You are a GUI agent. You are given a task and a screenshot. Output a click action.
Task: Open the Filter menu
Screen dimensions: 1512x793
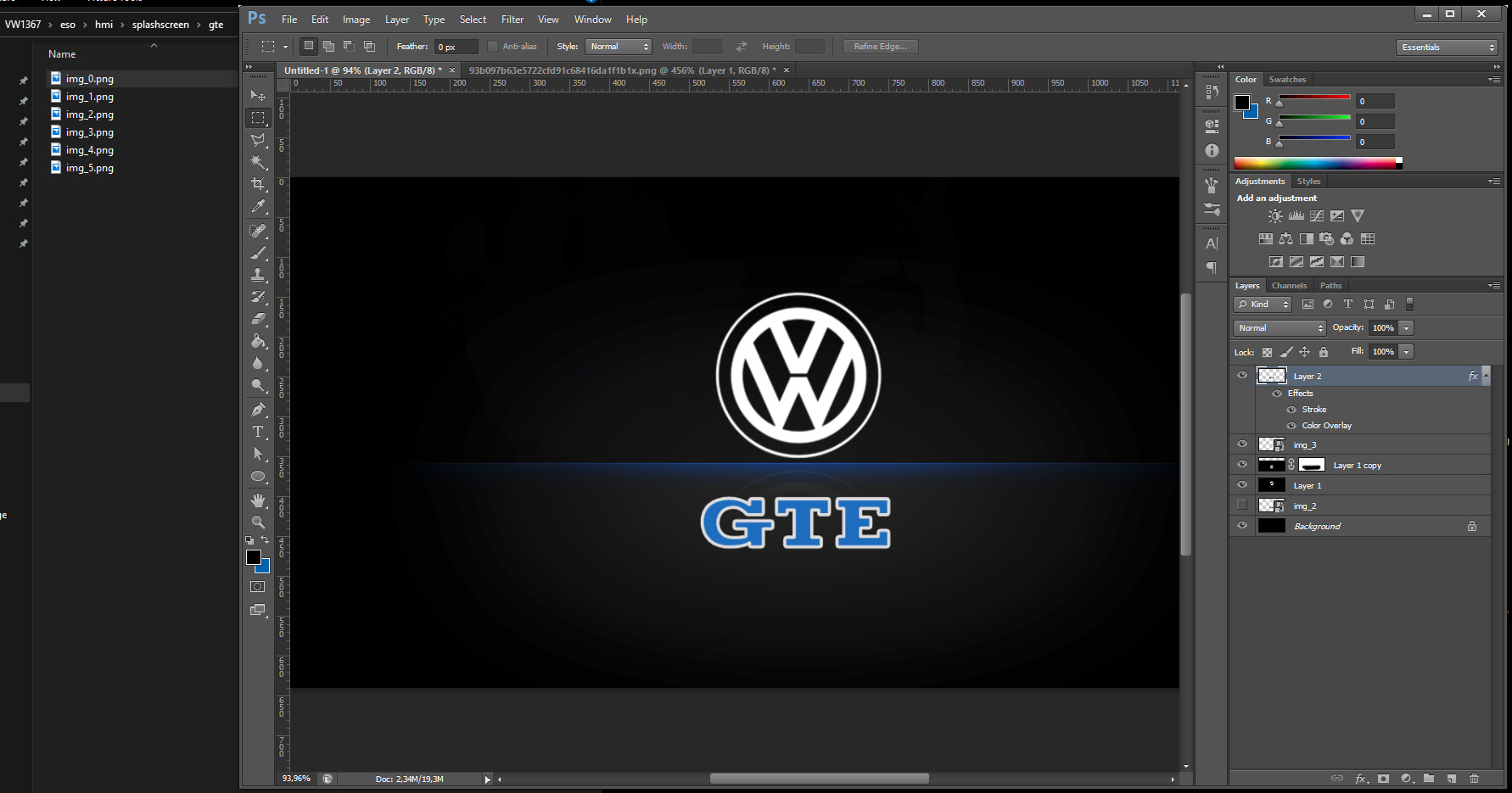point(512,19)
